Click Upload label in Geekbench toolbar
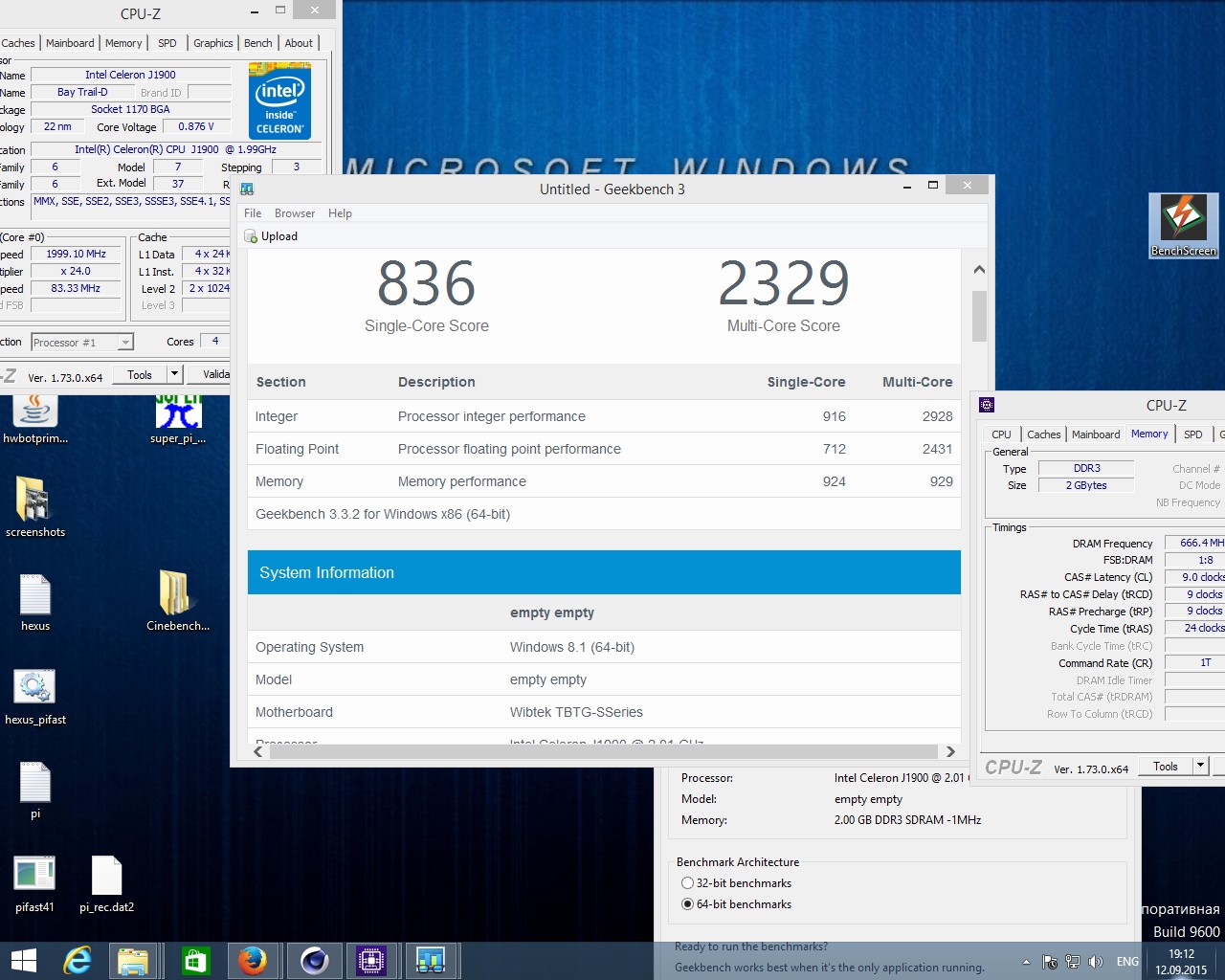 pyautogui.click(x=279, y=236)
